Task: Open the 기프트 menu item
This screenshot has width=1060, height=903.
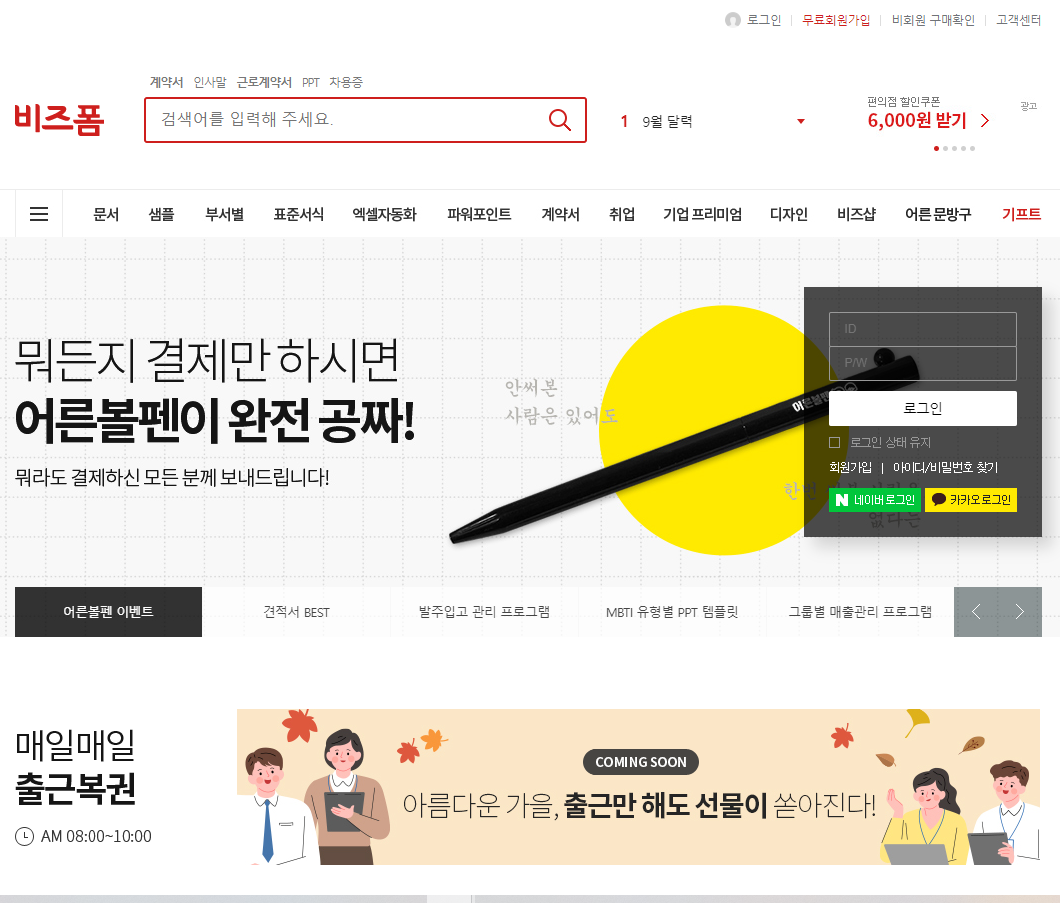Action: click(1023, 213)
